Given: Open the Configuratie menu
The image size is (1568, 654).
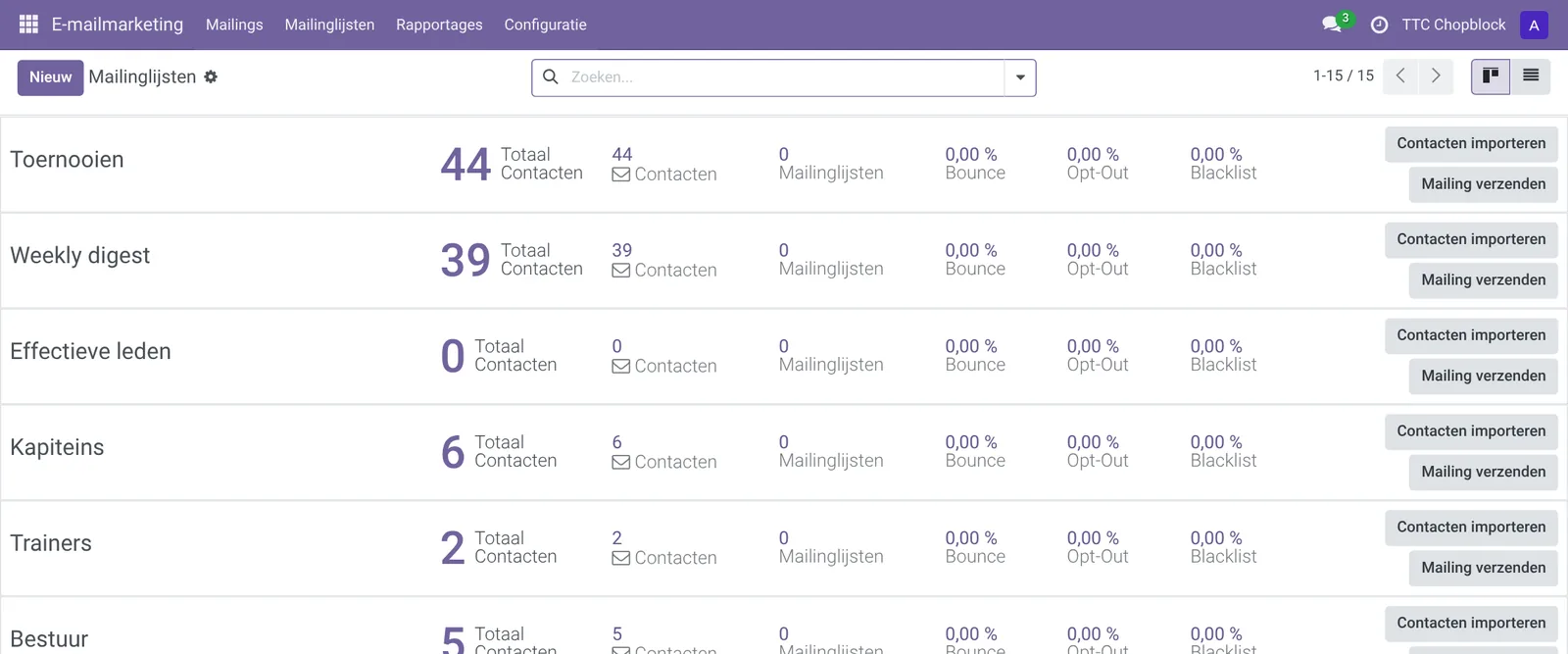Looking at the screenshot, I should pyautogui.click(x=545, y=25).
